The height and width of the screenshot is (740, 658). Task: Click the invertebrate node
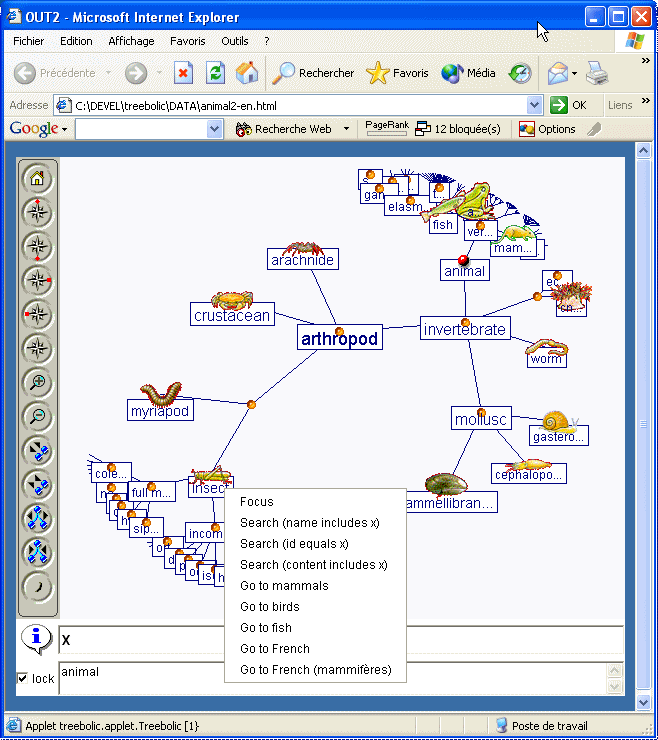pyautogui.click(x=465, y=329)
